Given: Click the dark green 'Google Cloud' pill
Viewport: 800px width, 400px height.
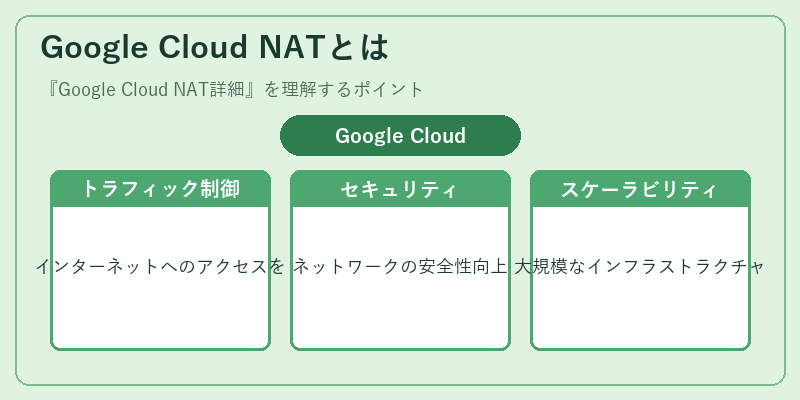Looking at the screenshot, I should [x=401, y=136].
